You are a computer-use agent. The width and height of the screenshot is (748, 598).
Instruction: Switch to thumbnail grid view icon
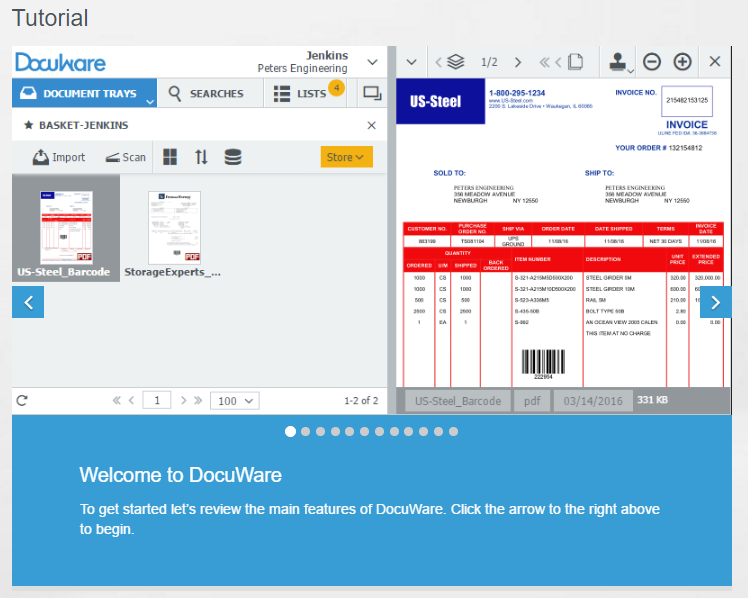[x=170, y=157]
